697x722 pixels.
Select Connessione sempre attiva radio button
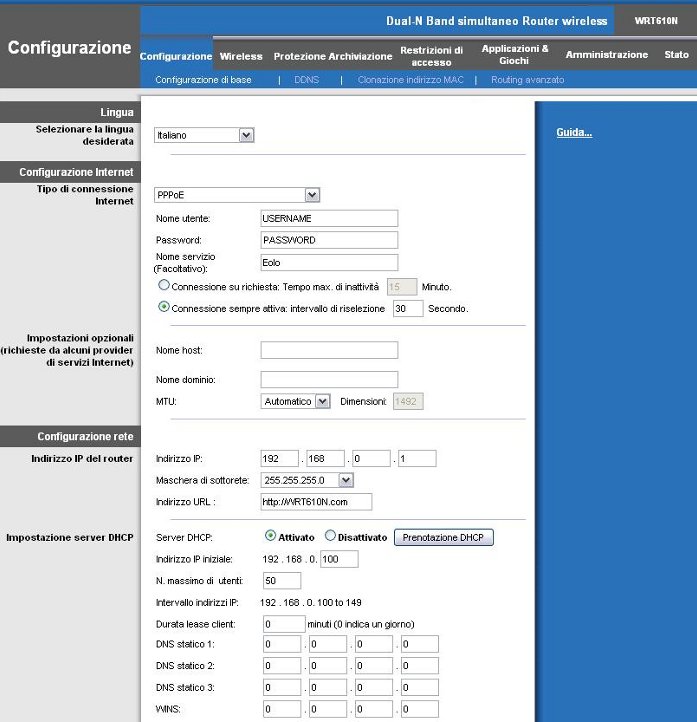point(164,307)
